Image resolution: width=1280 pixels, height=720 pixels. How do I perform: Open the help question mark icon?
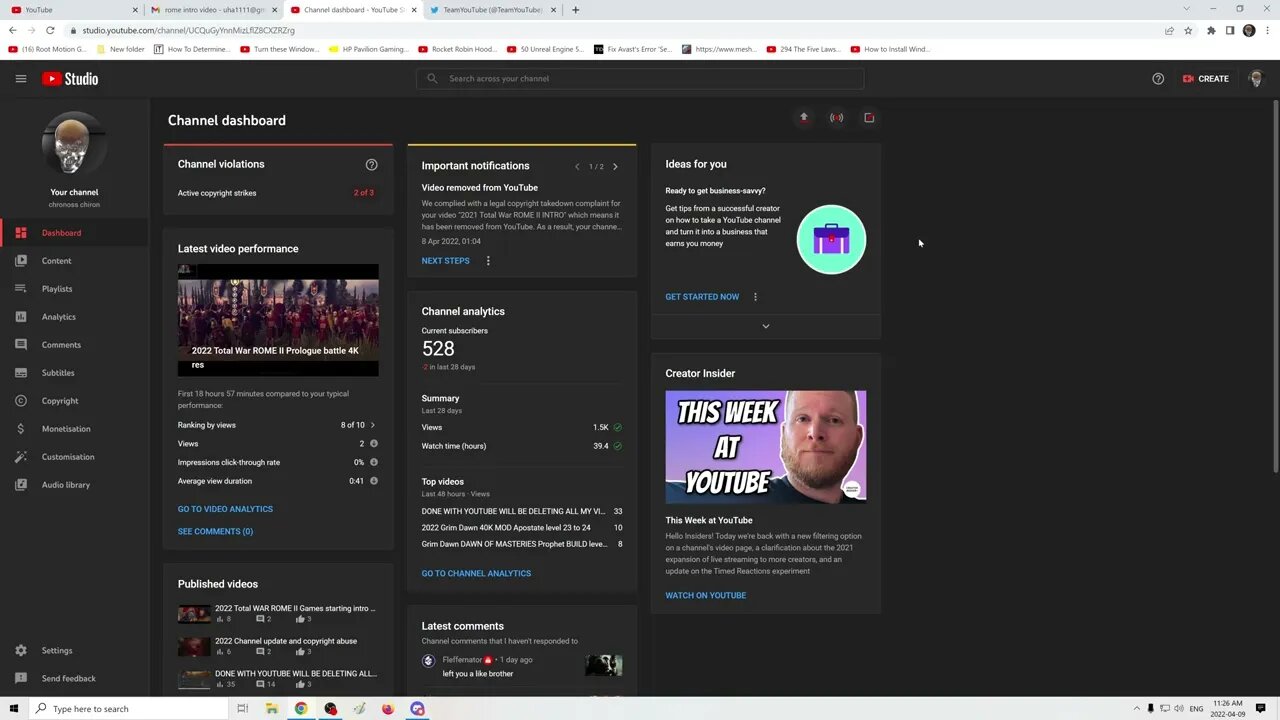1158,79
